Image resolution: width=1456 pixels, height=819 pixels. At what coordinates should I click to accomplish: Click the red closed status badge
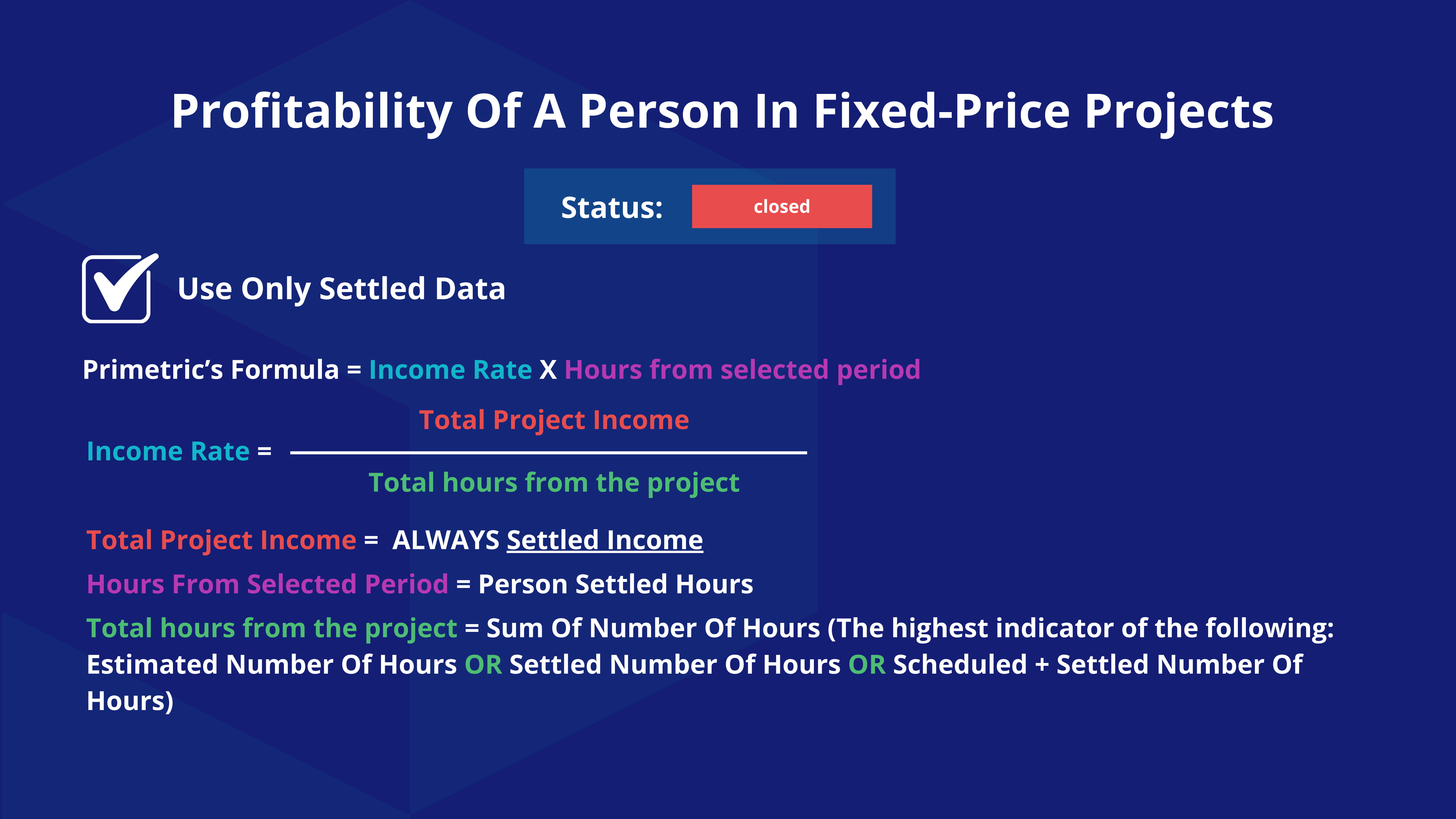(782, 206)
